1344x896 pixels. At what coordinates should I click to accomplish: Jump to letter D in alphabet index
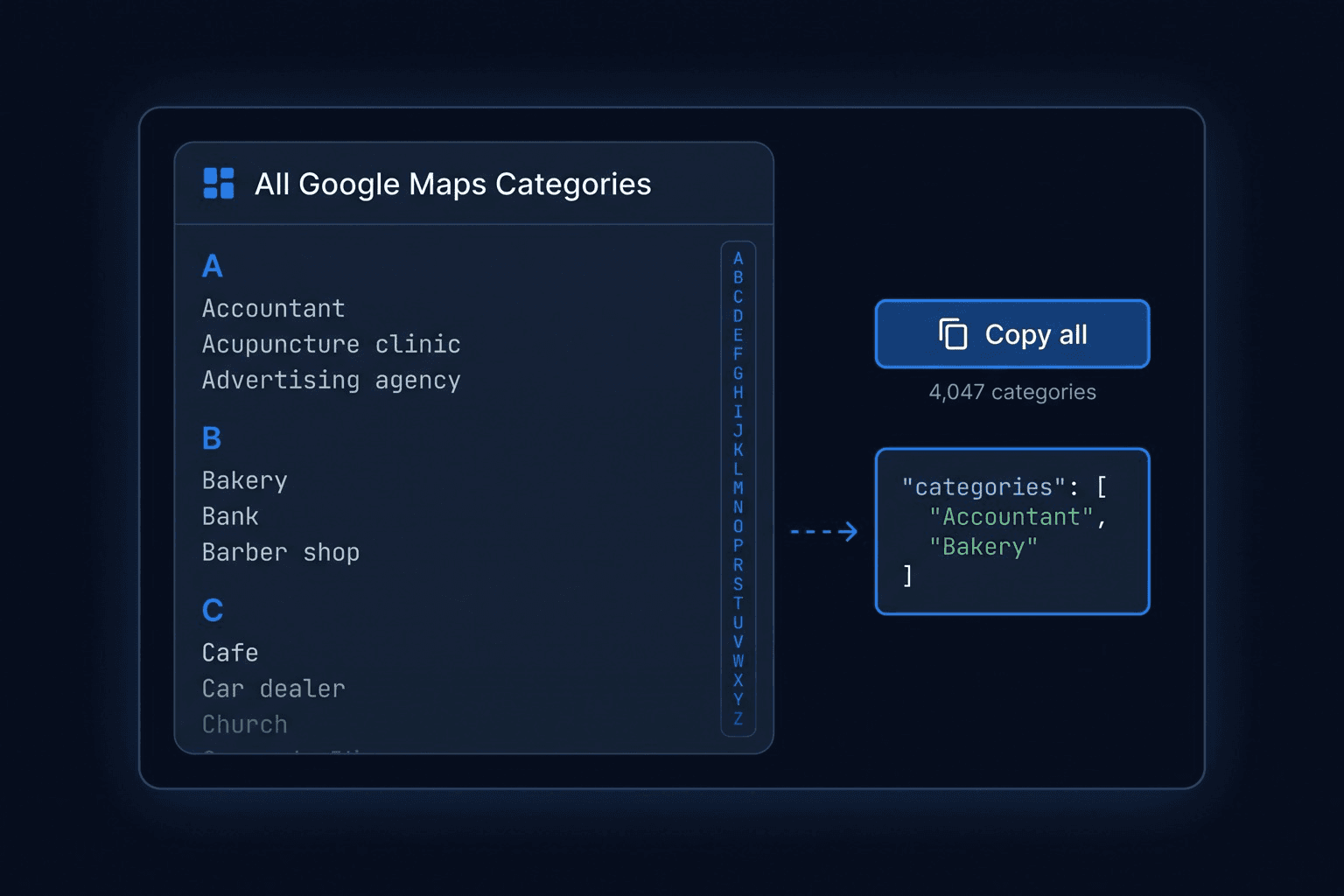[738, 316]
